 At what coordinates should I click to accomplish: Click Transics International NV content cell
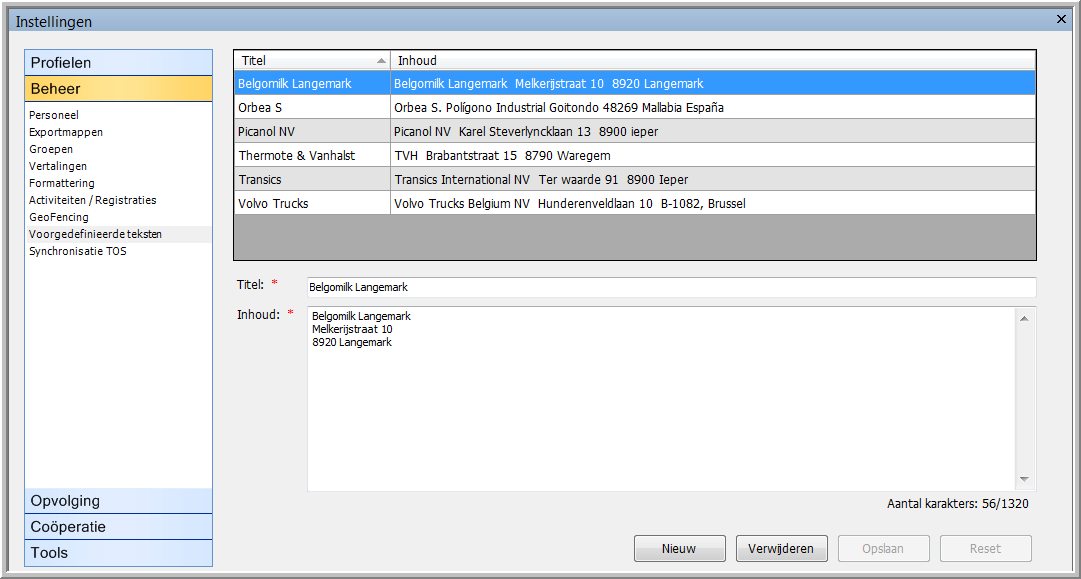coord(713,179)
